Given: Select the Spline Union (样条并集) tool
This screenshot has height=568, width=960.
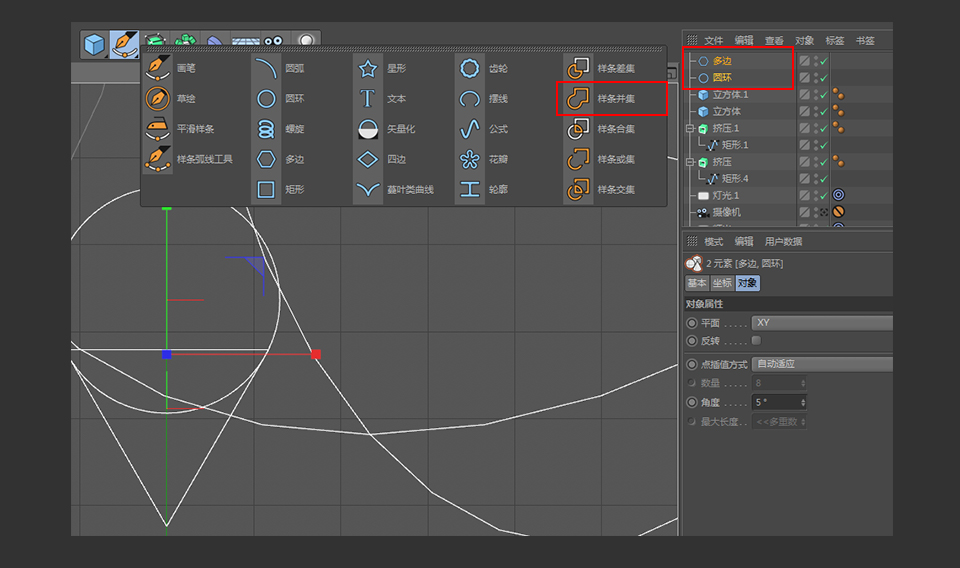Looking at the screenshot, I should coord(578,99).
